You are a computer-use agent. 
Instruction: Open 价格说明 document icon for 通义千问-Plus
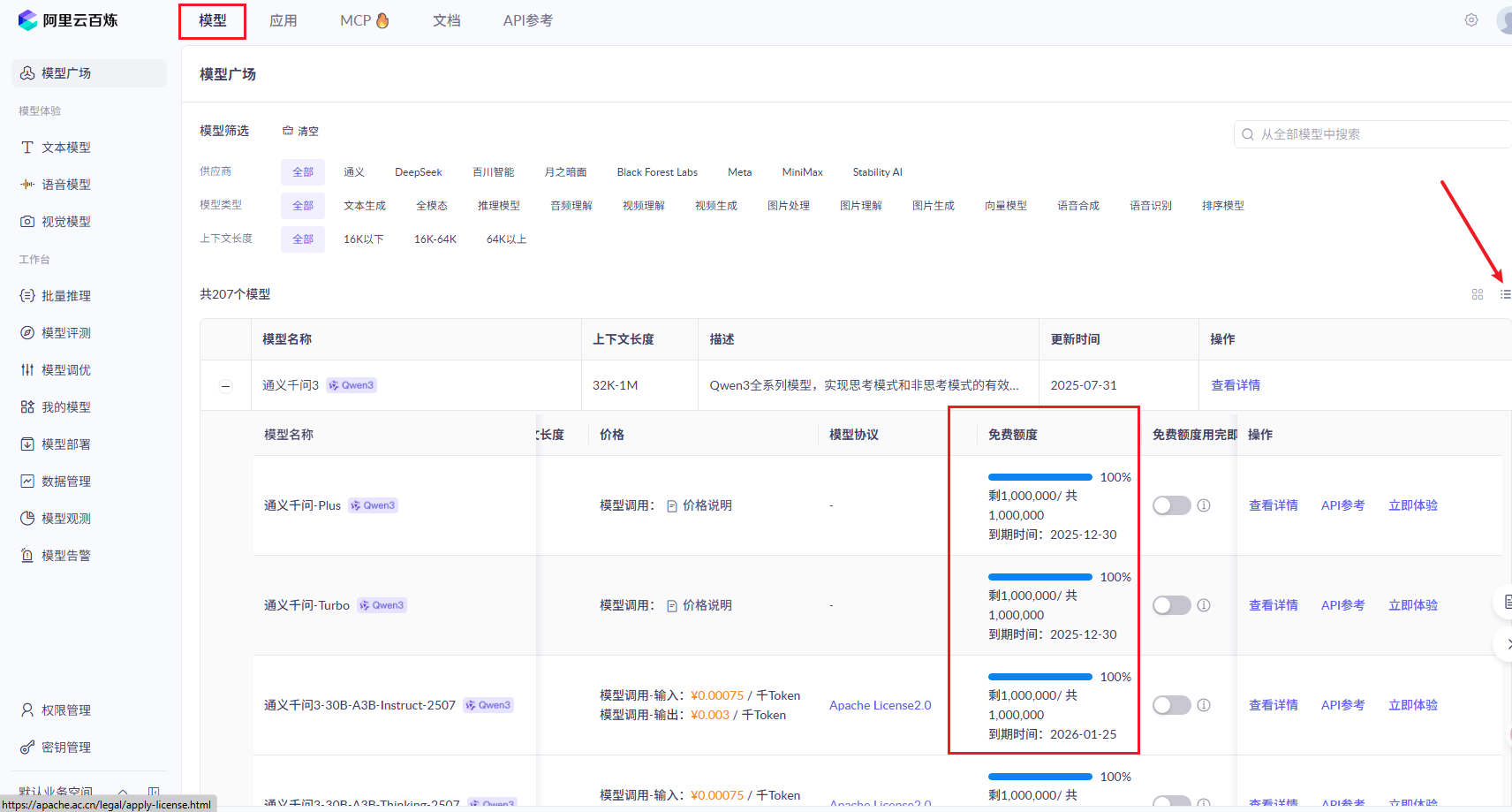coord(672,506)
